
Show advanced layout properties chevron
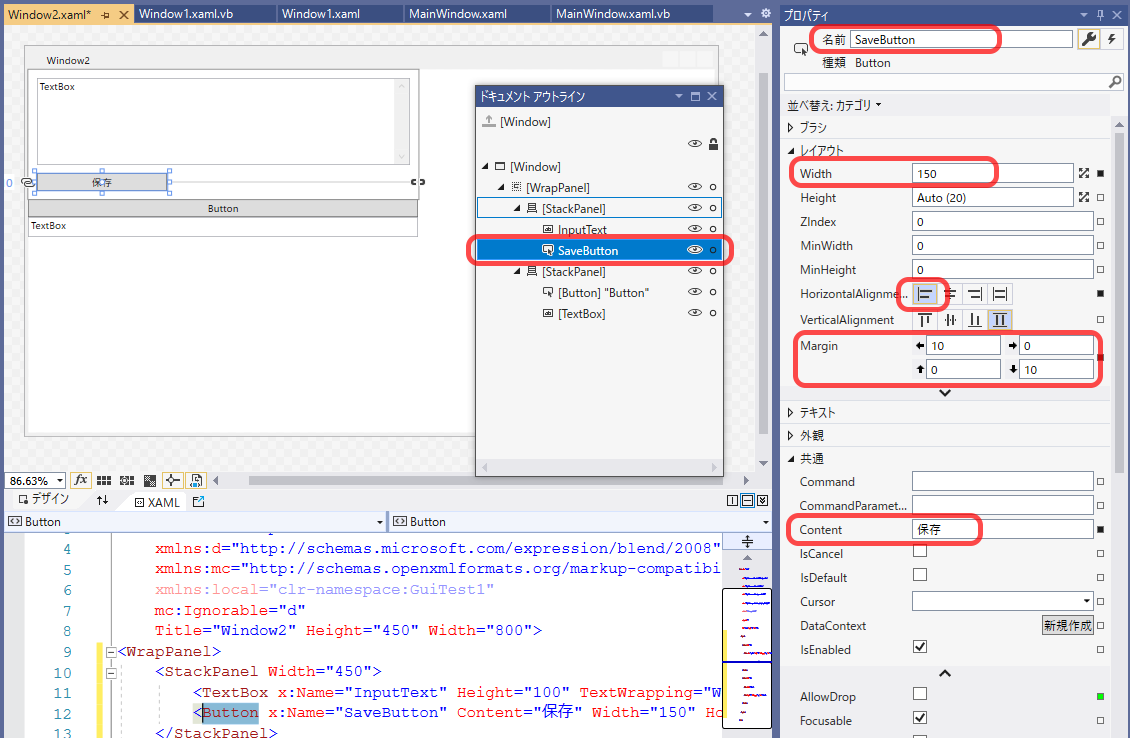945,394
